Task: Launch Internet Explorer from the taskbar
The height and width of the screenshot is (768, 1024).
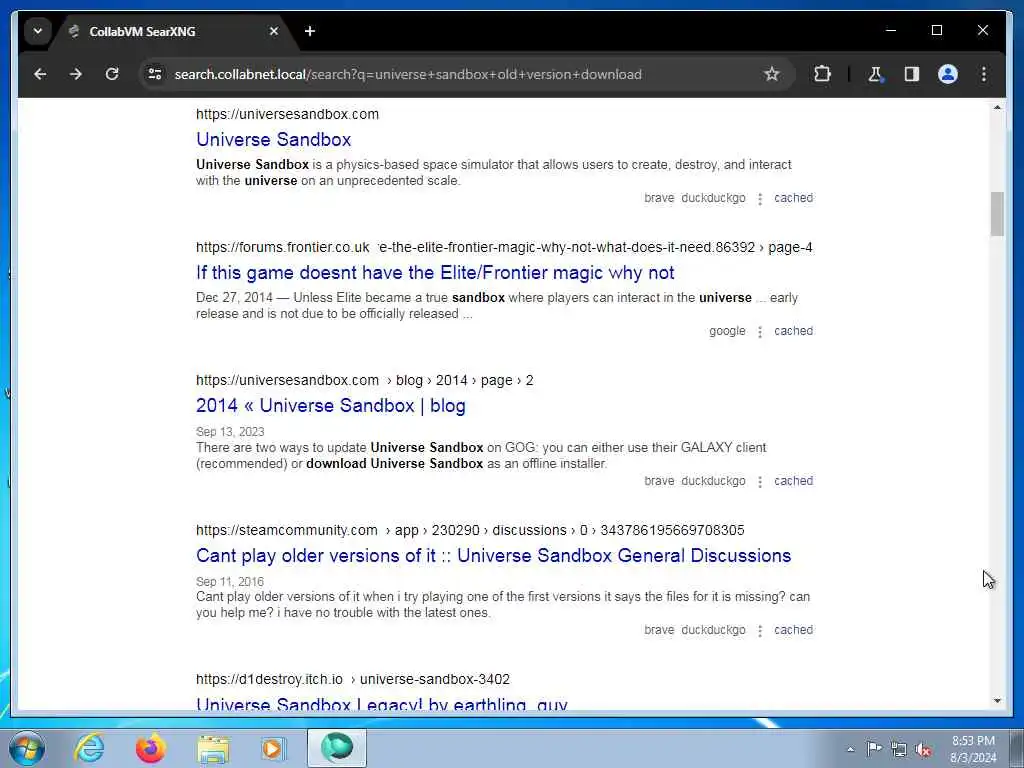Action: [x=89, y=748]
